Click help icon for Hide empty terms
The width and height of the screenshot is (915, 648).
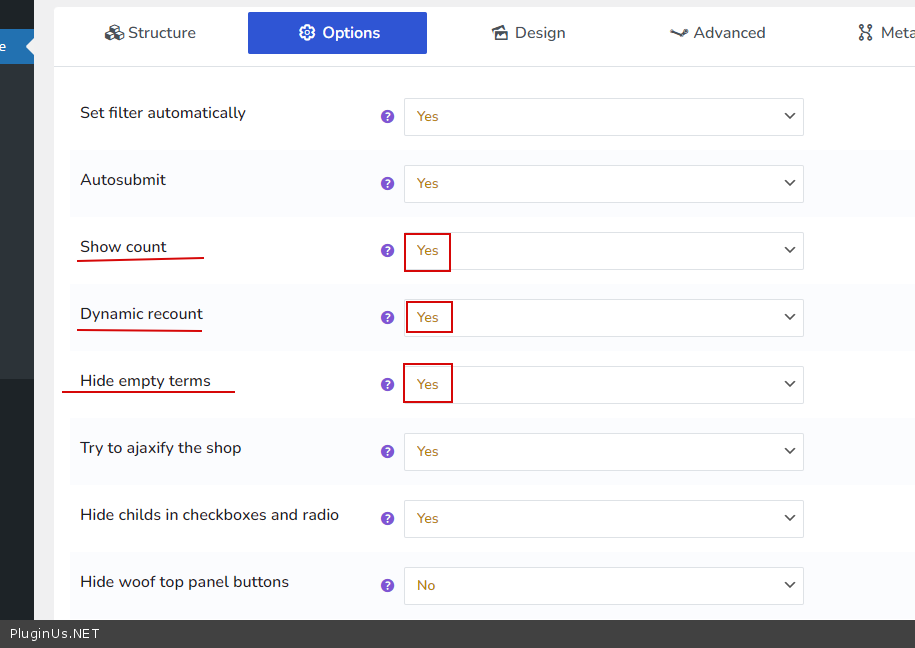pyautogui.click(x=388, y=384)
